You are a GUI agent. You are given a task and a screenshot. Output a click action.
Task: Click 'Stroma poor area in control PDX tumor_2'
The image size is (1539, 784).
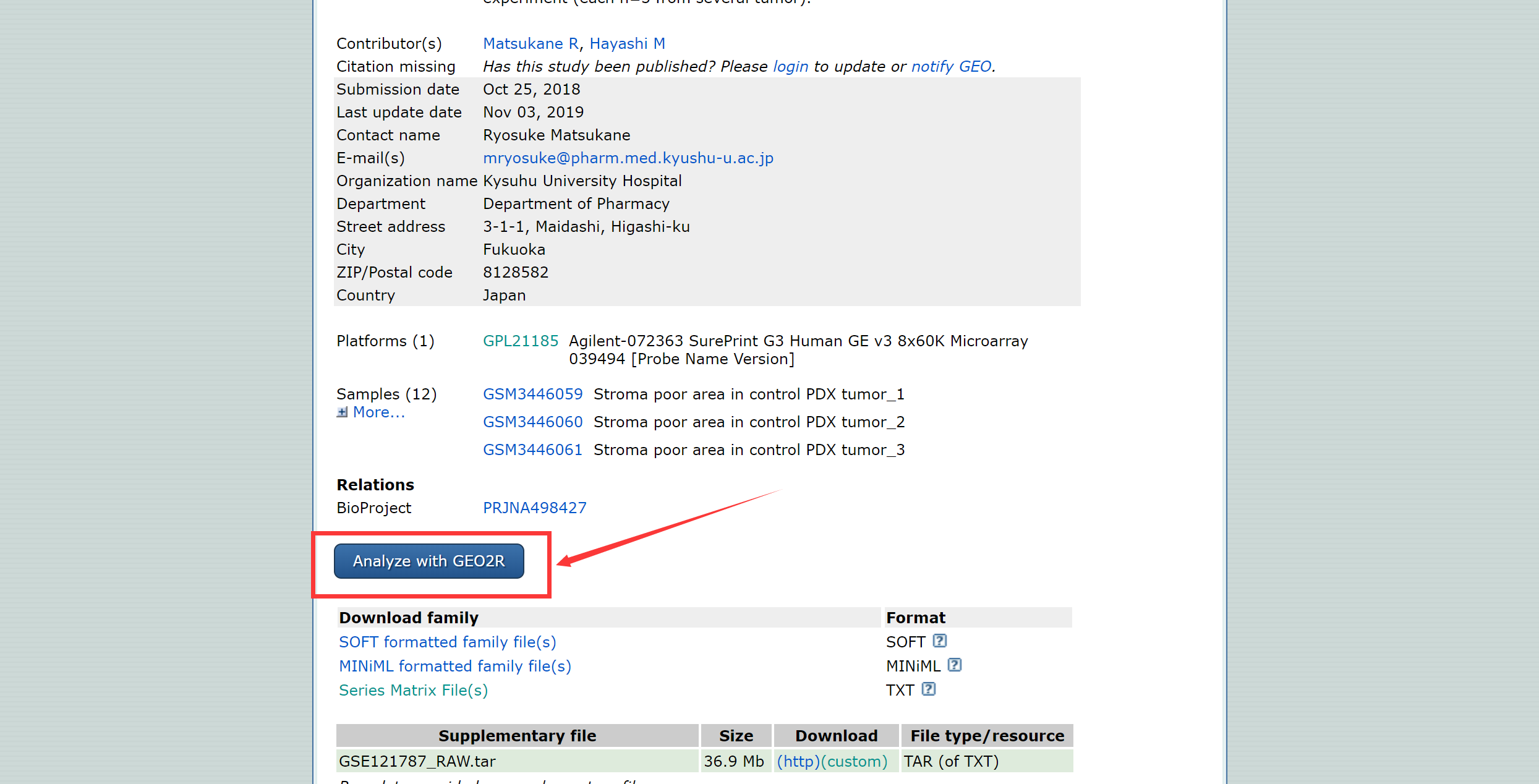tap(749, 422)
